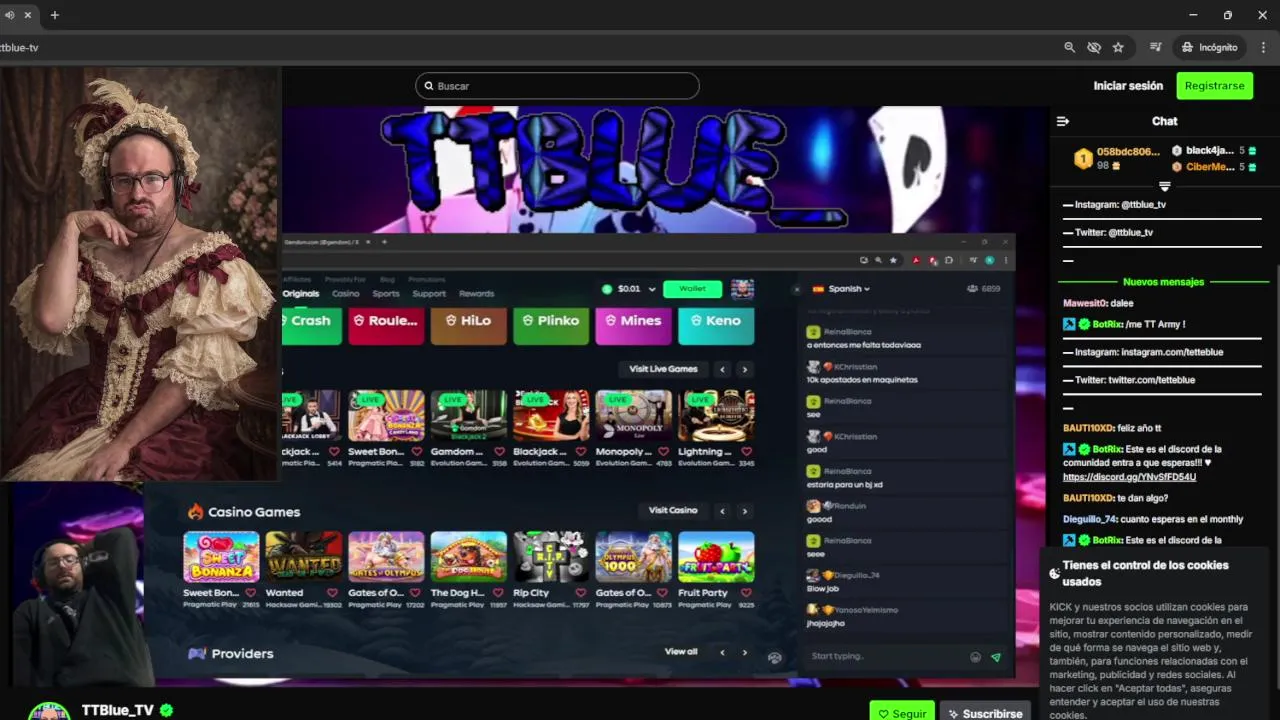The image size is (1280, 720).
Task: Click the crossed-out eye tracking icon
Action: 1094,47
